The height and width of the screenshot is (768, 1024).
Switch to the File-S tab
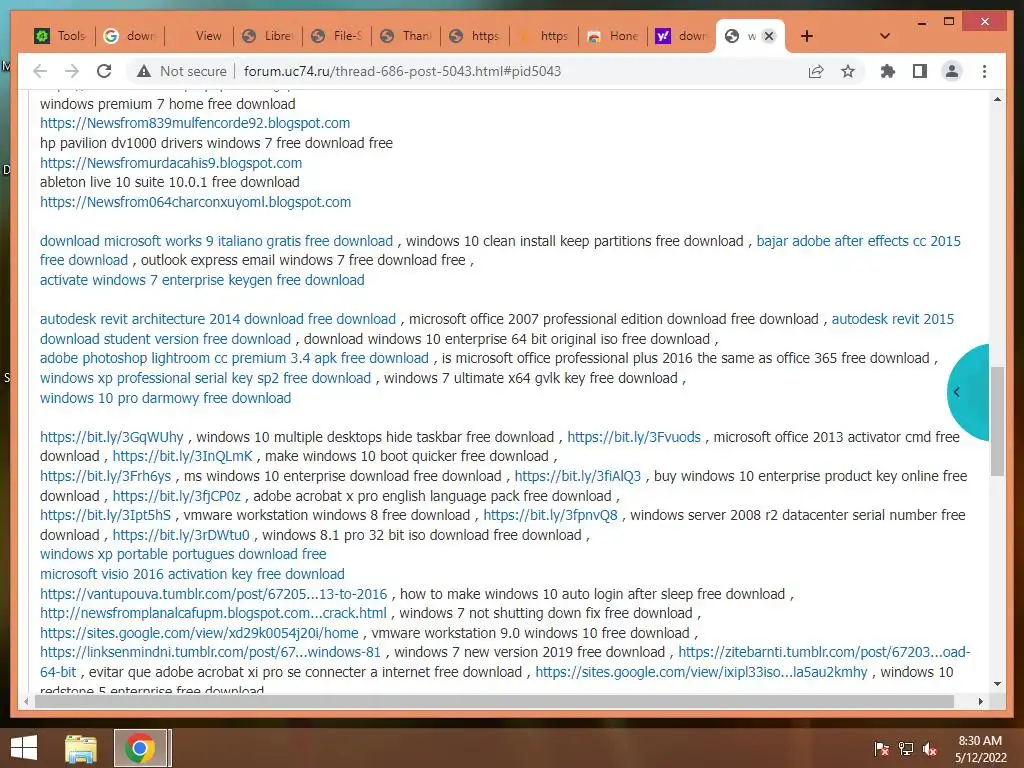338,36
